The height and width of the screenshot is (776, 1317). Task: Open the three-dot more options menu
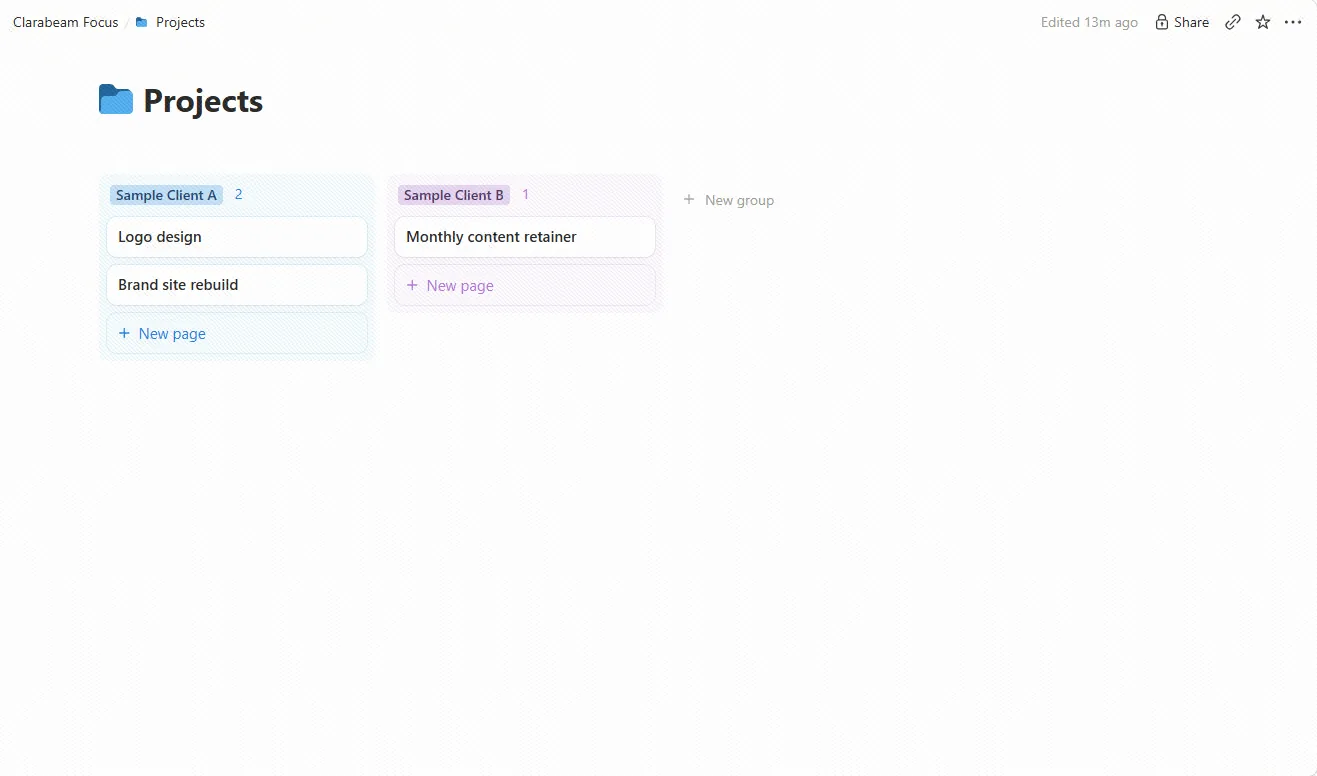tap(1293, 22)
